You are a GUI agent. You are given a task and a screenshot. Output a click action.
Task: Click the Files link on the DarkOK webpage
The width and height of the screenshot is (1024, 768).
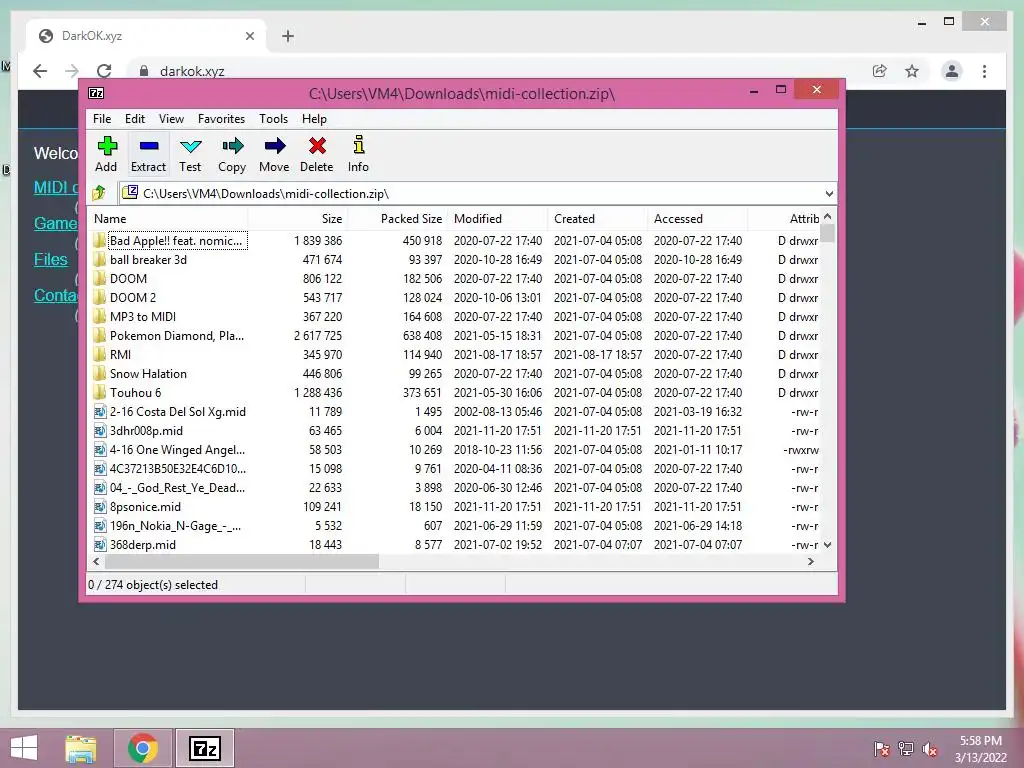point(50,259)
